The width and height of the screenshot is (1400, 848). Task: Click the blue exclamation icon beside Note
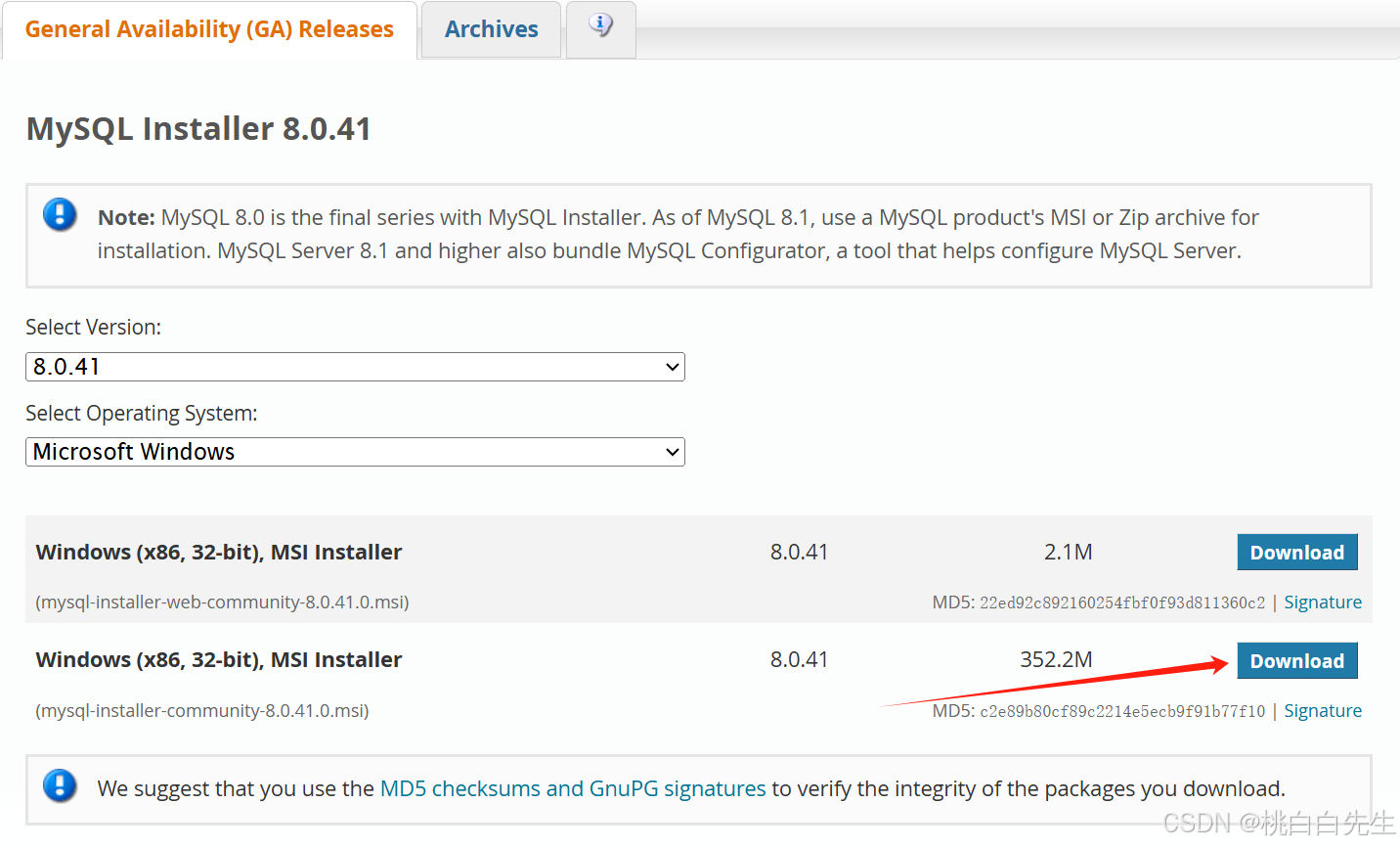[60, 214]
